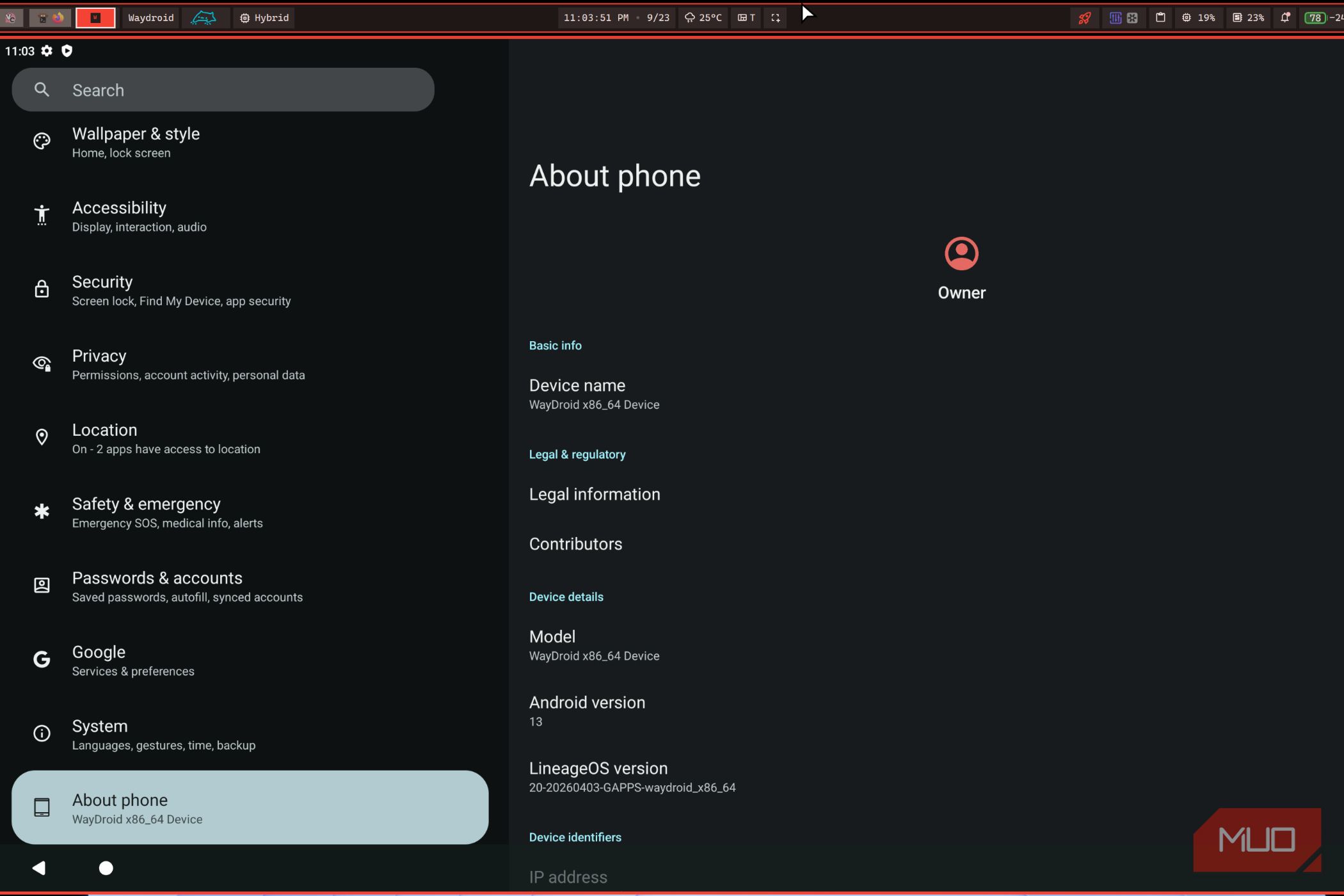Click the Security padlock icon
This screenshot has width=1344, height=896.
(x=42, y=289)
